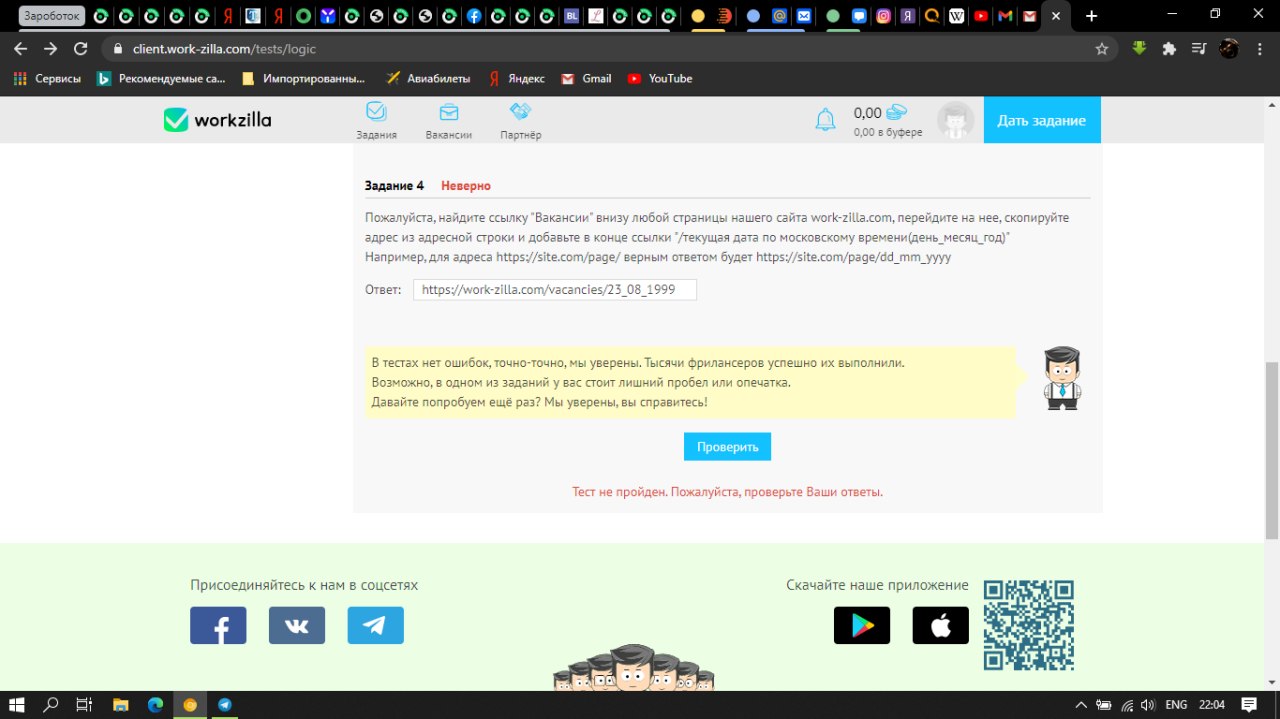Open the Chrome extensions puzzle menu
This screenshot has height=719, width=1280.
coord(1168,48)
